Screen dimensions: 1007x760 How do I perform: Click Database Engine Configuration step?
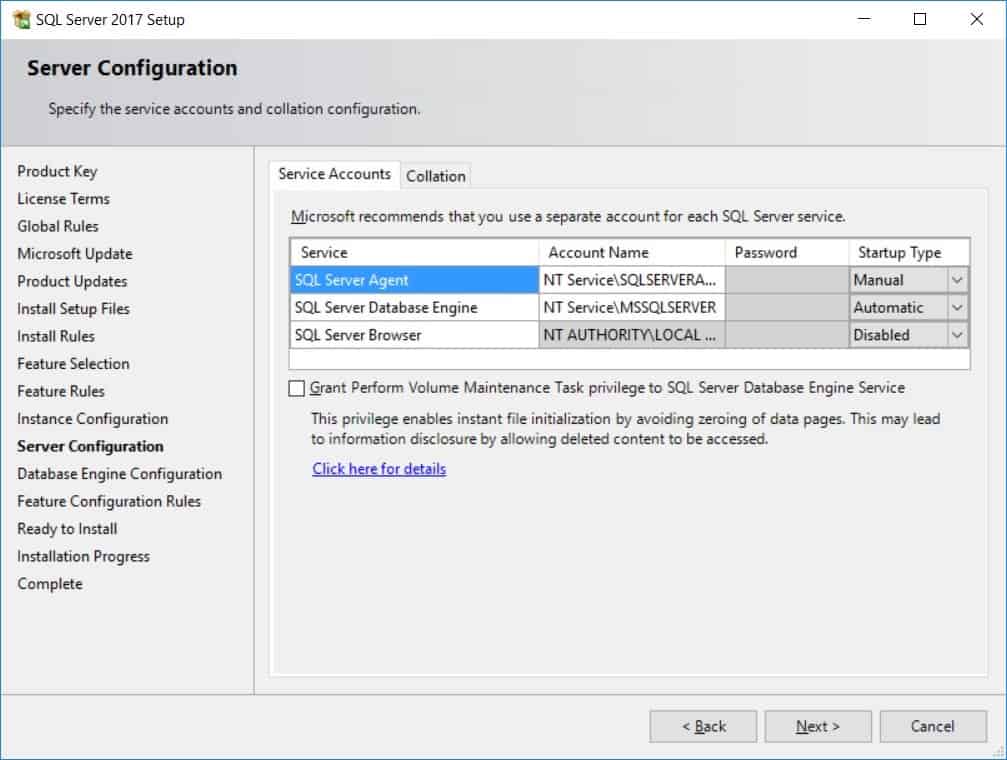coord(119,474)
